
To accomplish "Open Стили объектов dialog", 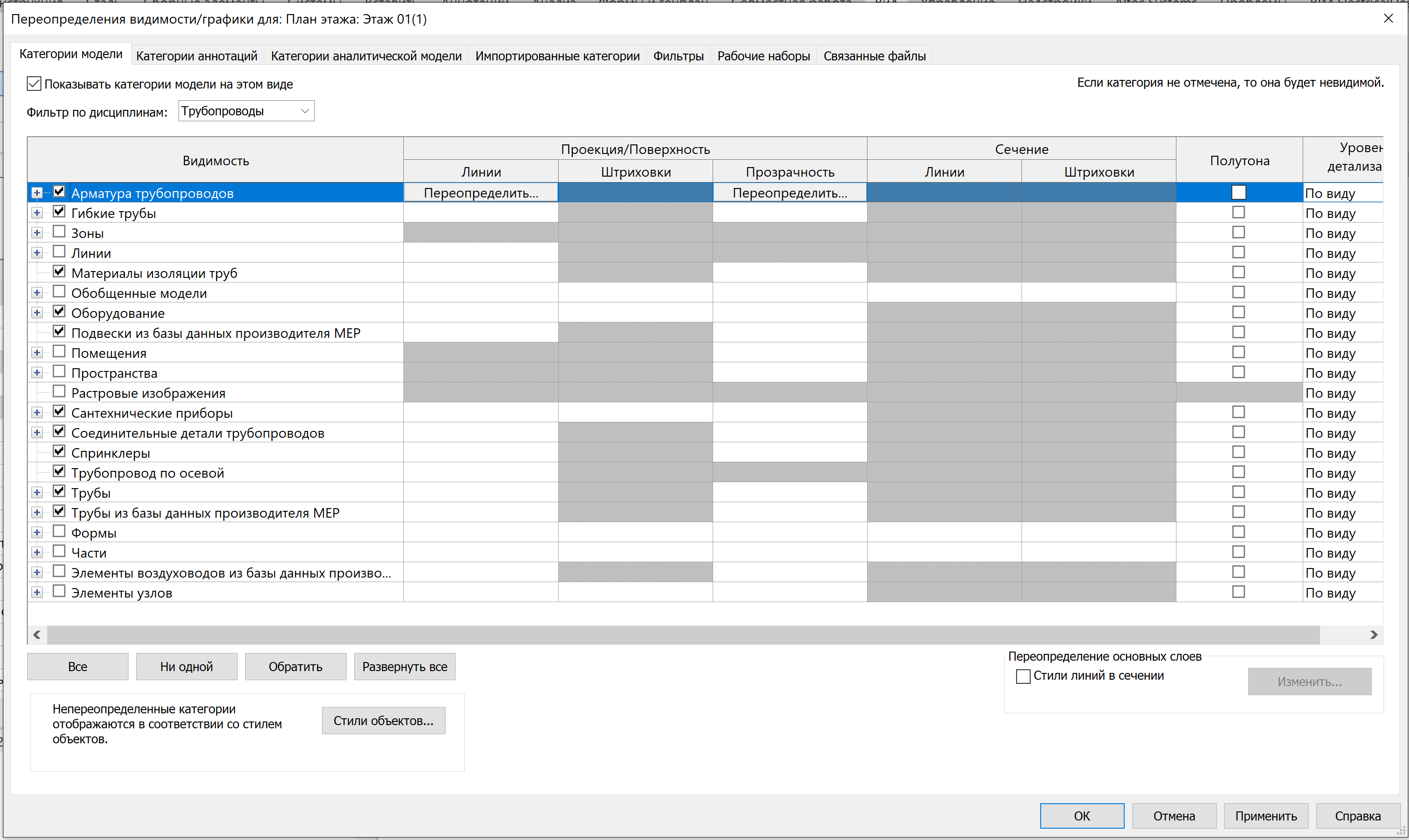I will (x=384, y=721).
